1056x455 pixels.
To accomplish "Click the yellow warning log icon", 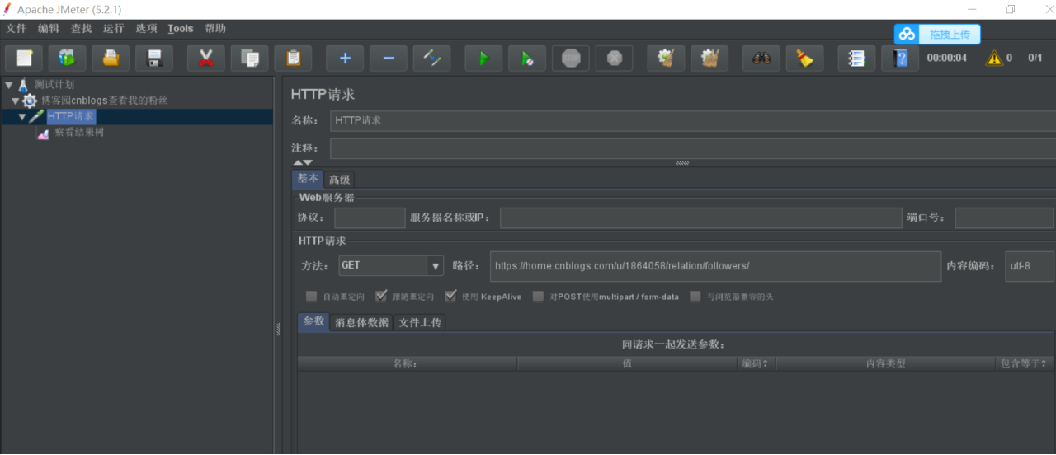I will (x=994, y=59).
